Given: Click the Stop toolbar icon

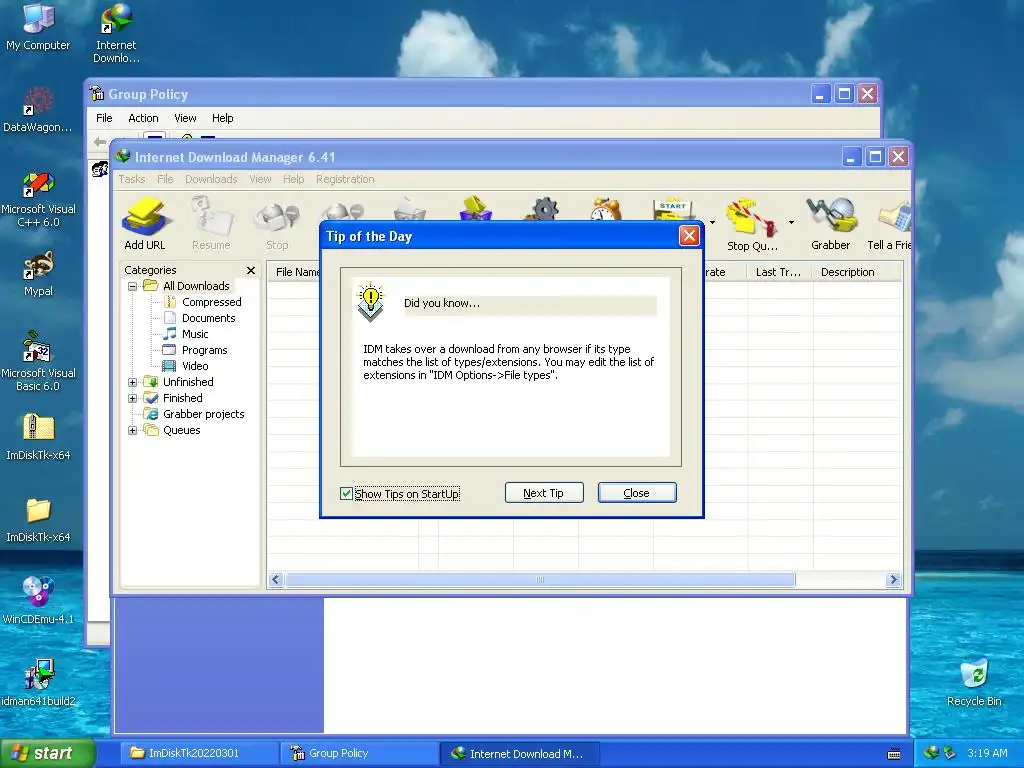Looking at the screenshot, I should [x=277, y=223].
